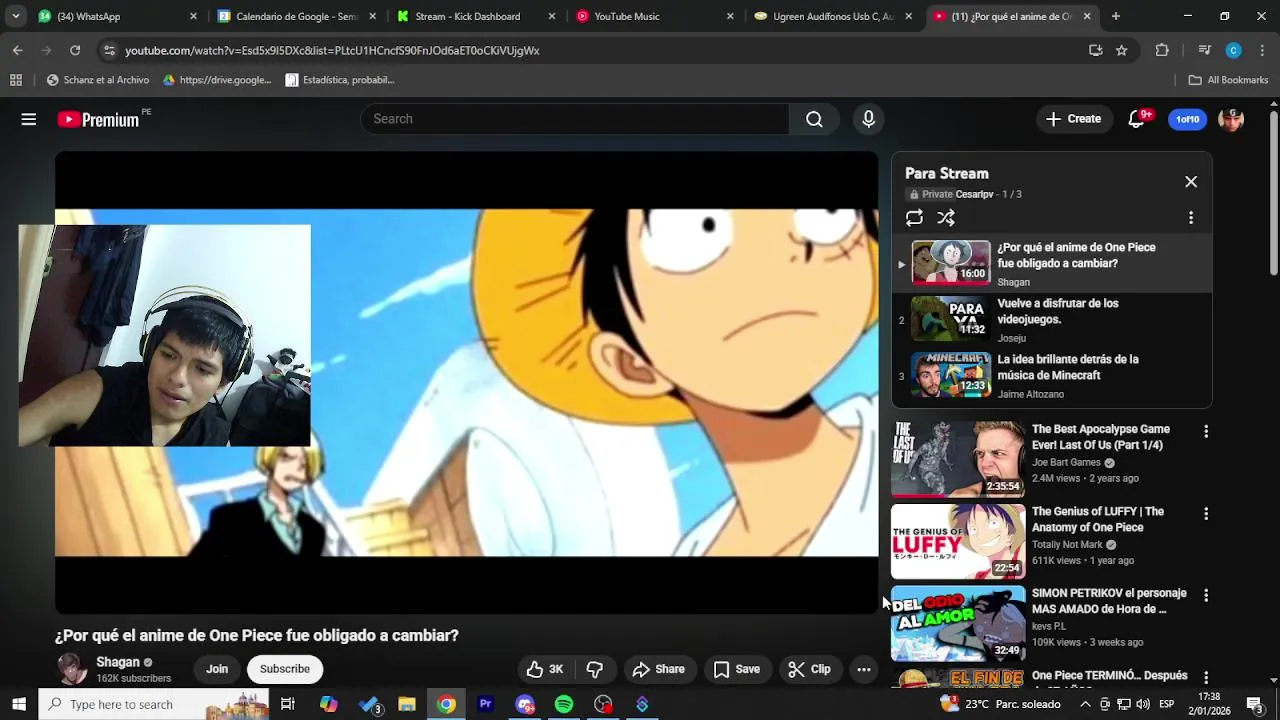Open File Explorer from the taskbar
The image size is (1280, 720).
point(407,704)
